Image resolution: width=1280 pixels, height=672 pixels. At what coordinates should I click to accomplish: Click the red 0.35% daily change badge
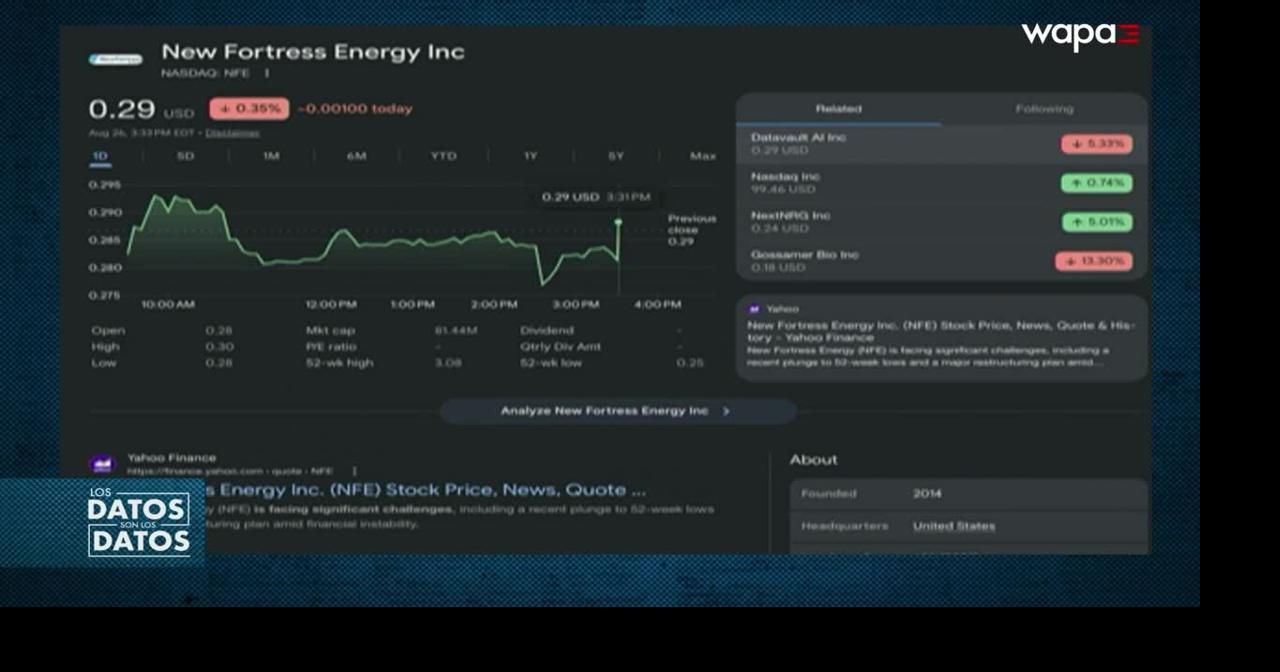[x=249, y=109]
